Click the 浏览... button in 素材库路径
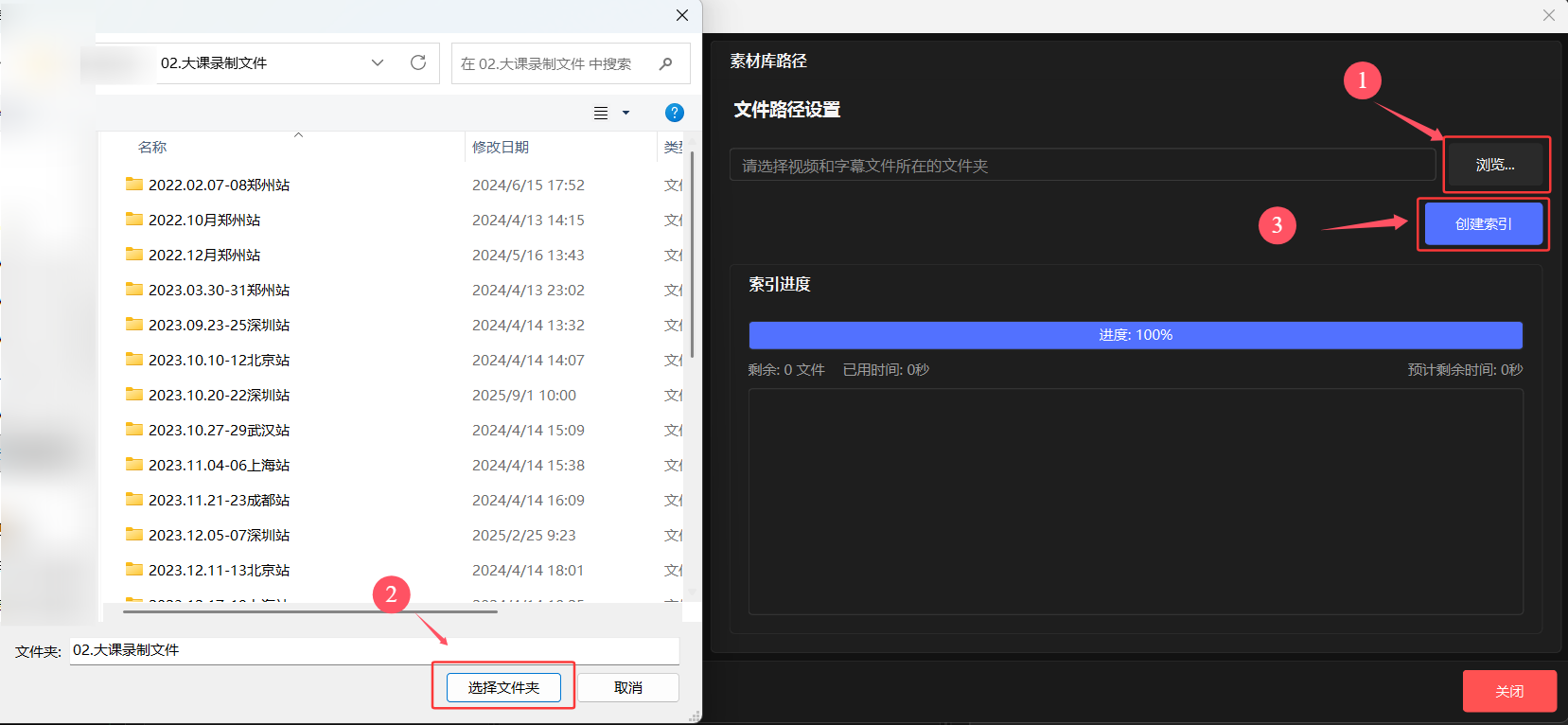This screenshot has width=1568, height=725. (x=1495, y=165)
